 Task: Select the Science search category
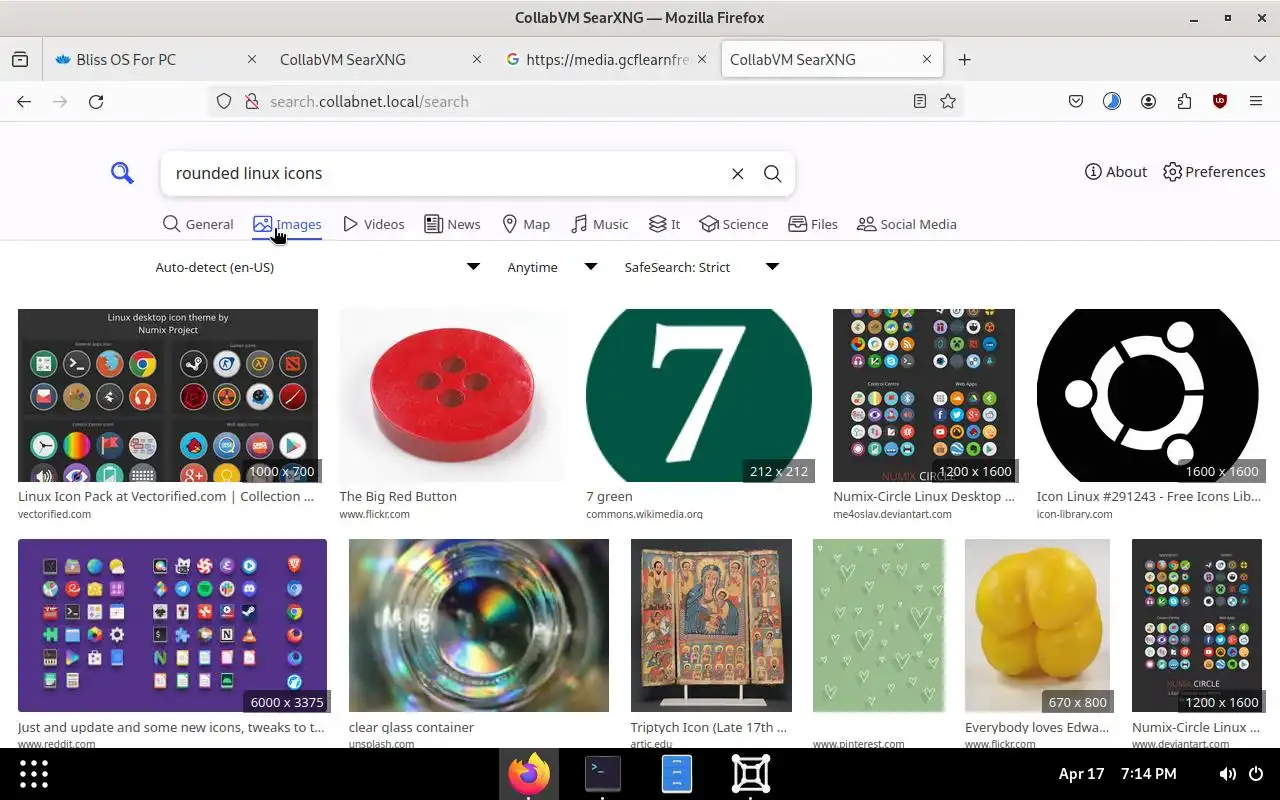point(734,224)
